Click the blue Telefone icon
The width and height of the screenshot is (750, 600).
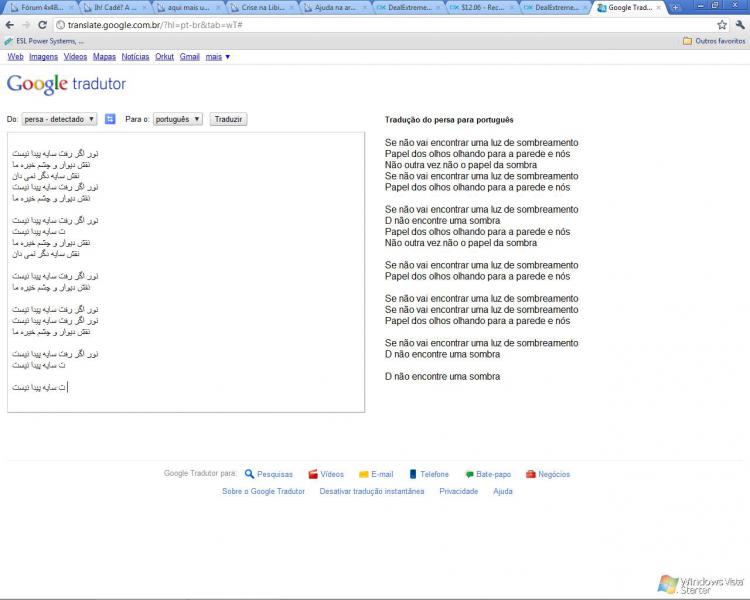tap(413, 474)
